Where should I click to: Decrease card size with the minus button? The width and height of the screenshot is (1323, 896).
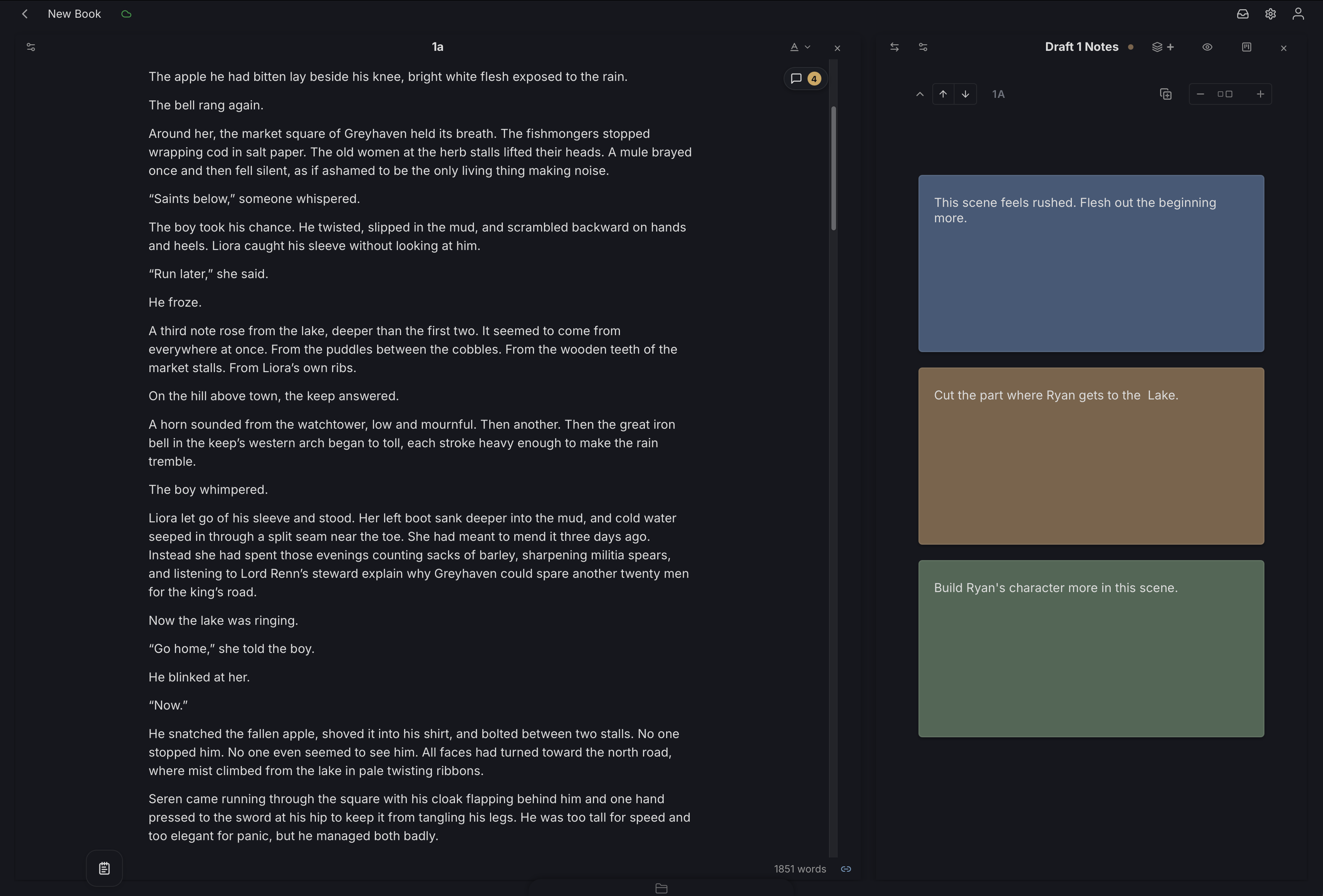point(1200,94)
